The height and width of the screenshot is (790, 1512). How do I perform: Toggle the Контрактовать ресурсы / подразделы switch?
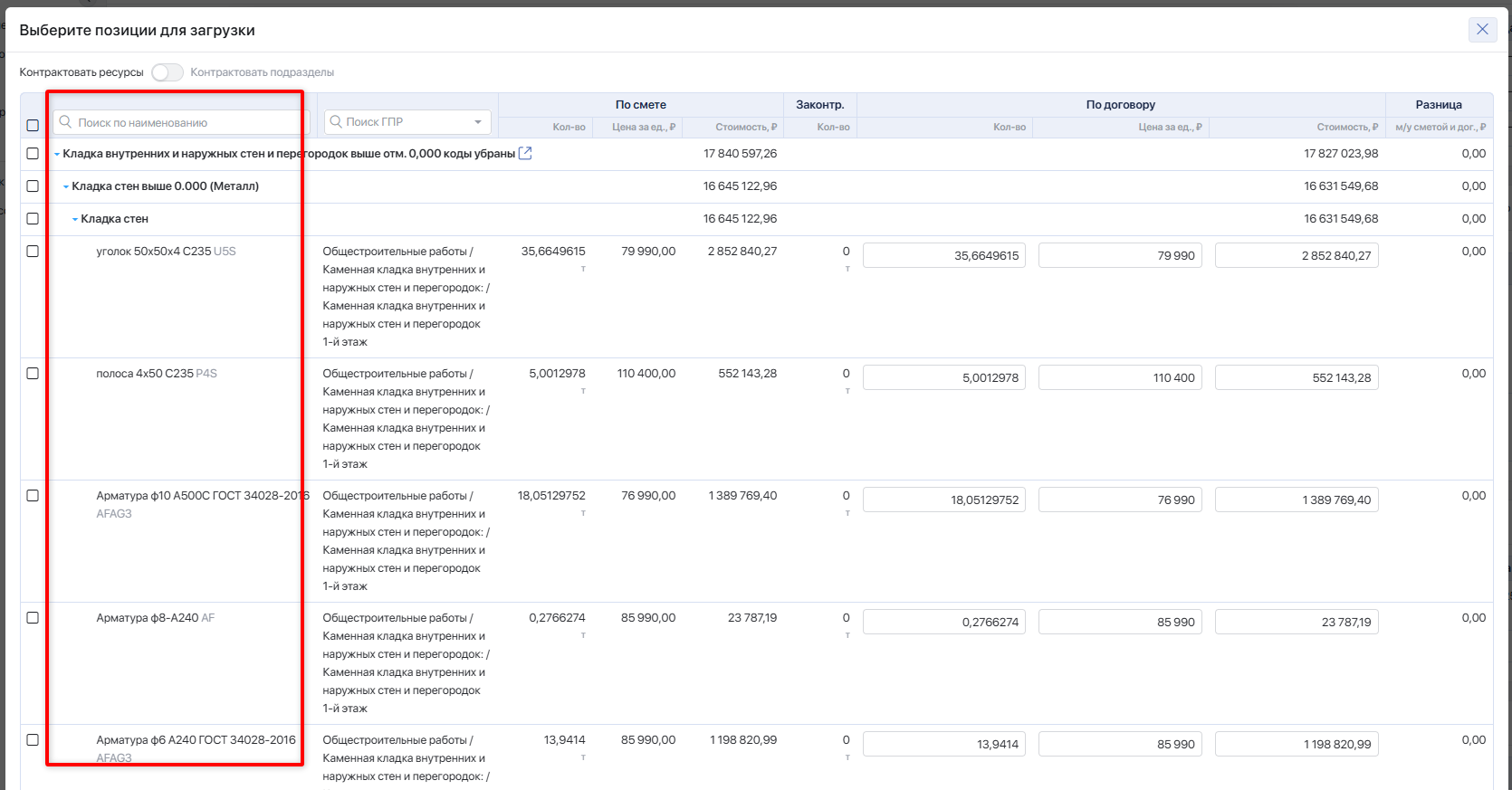(x=167, y=72)
